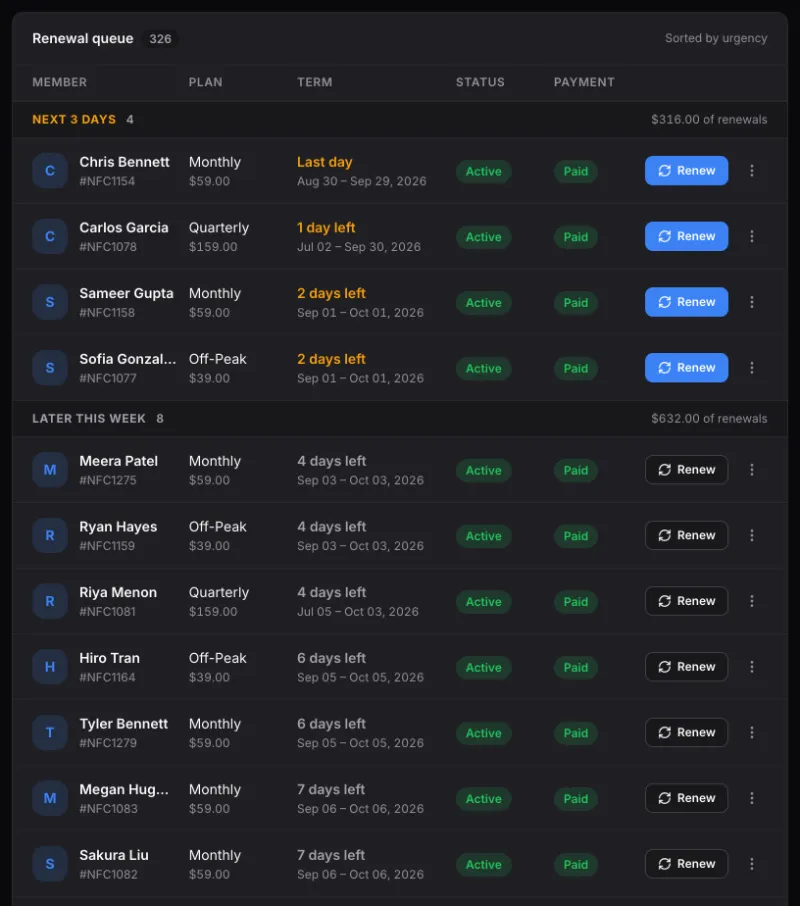This screenshot has height=906, width=800.
Task: Renew Sakura Liu's Monthly plan
Action: click(x=686, y=864)
